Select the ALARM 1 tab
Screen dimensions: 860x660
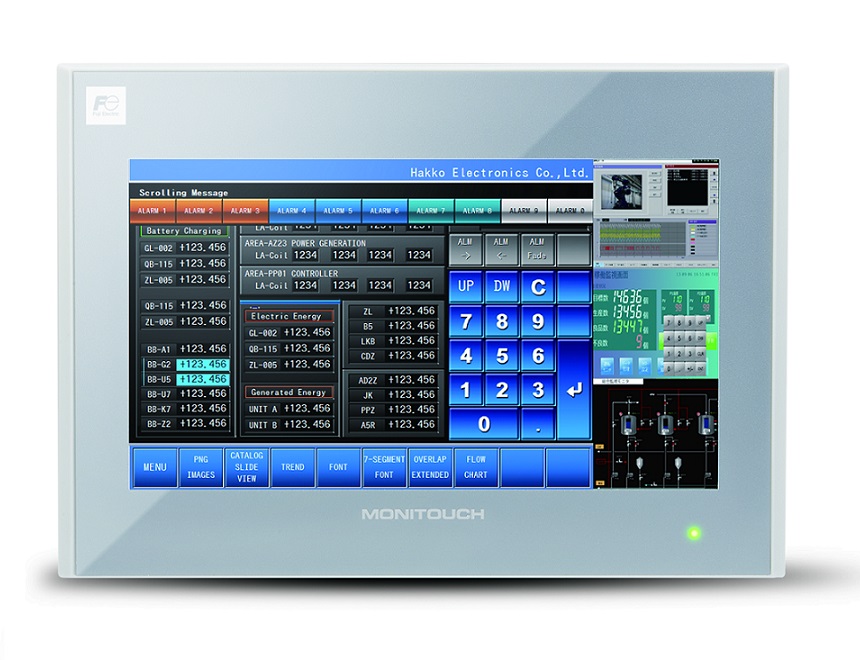152,211
